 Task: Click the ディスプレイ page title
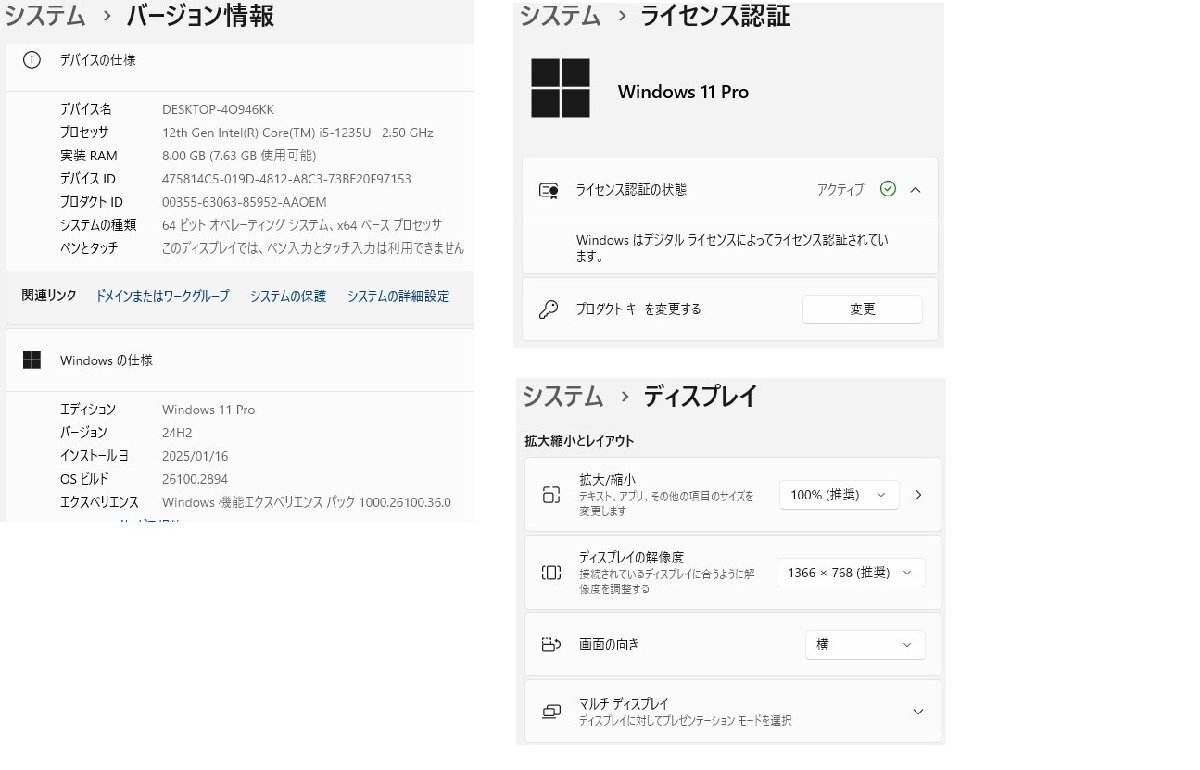[700, 396]
